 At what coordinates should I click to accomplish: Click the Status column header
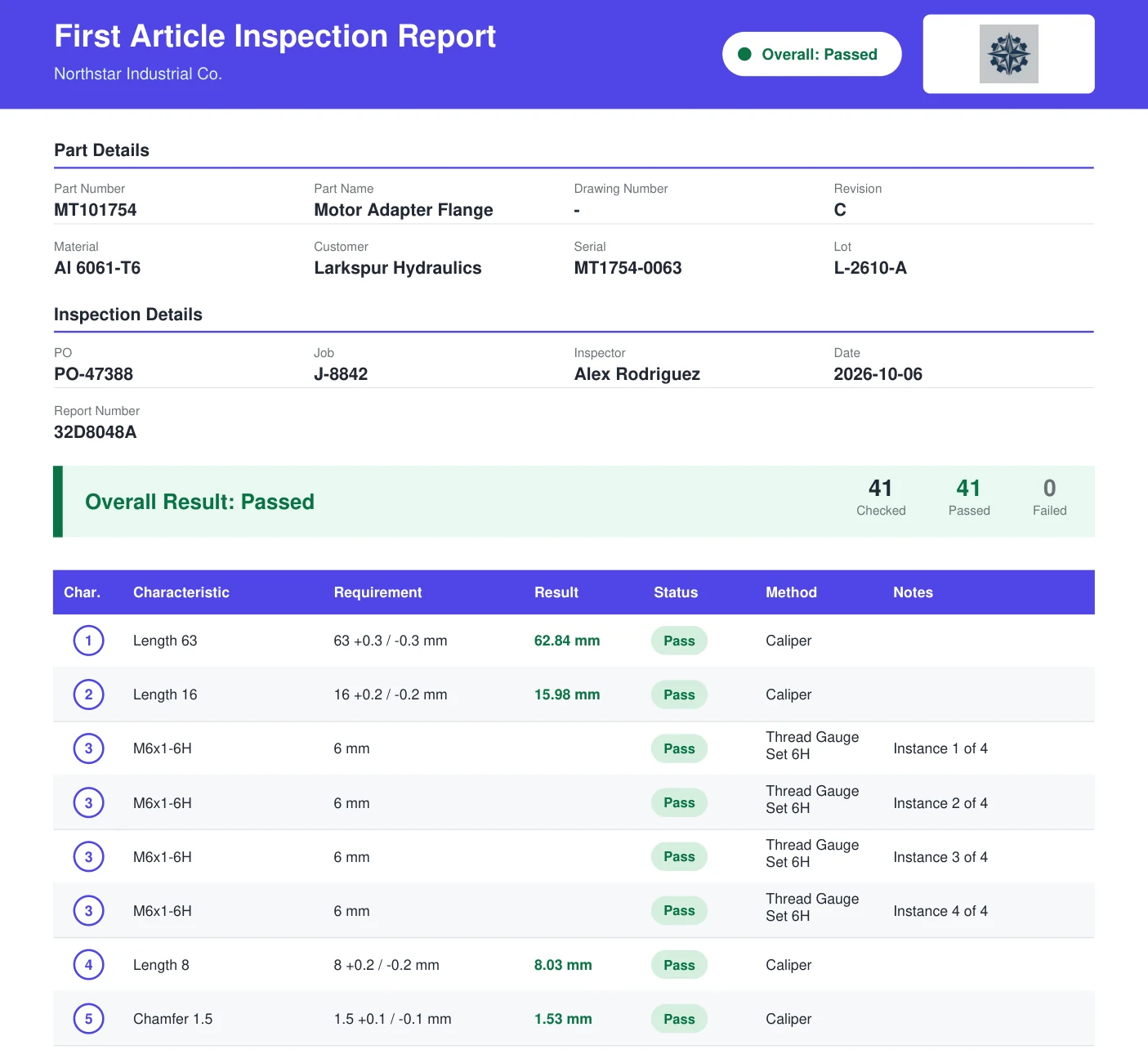click(676, 592)
